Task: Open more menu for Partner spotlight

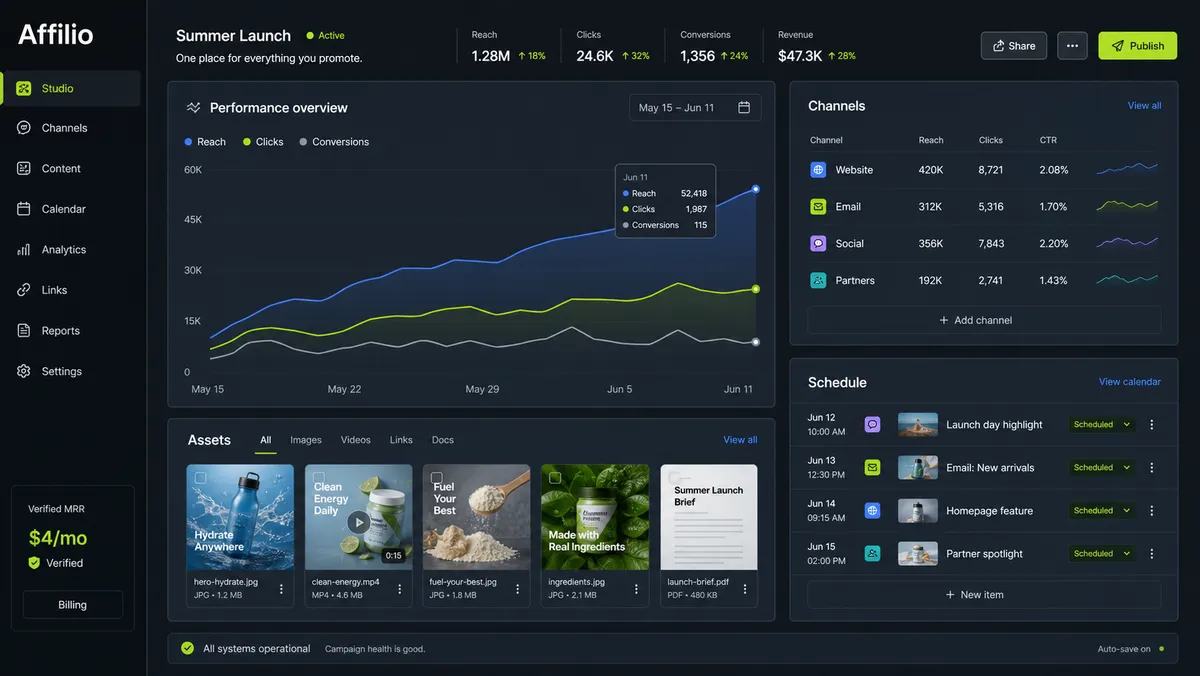Action: [x=1151, y=554]
